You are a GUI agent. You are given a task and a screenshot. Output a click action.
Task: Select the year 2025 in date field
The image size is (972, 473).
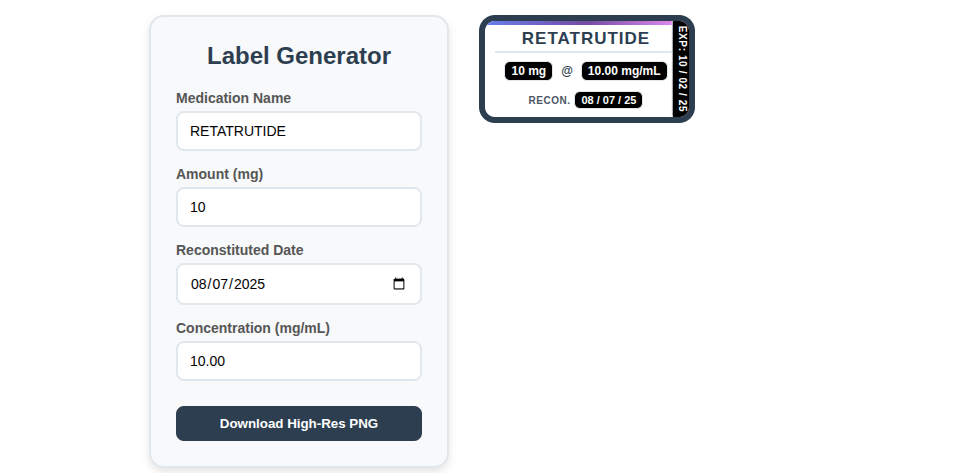[x=249, y=284]
